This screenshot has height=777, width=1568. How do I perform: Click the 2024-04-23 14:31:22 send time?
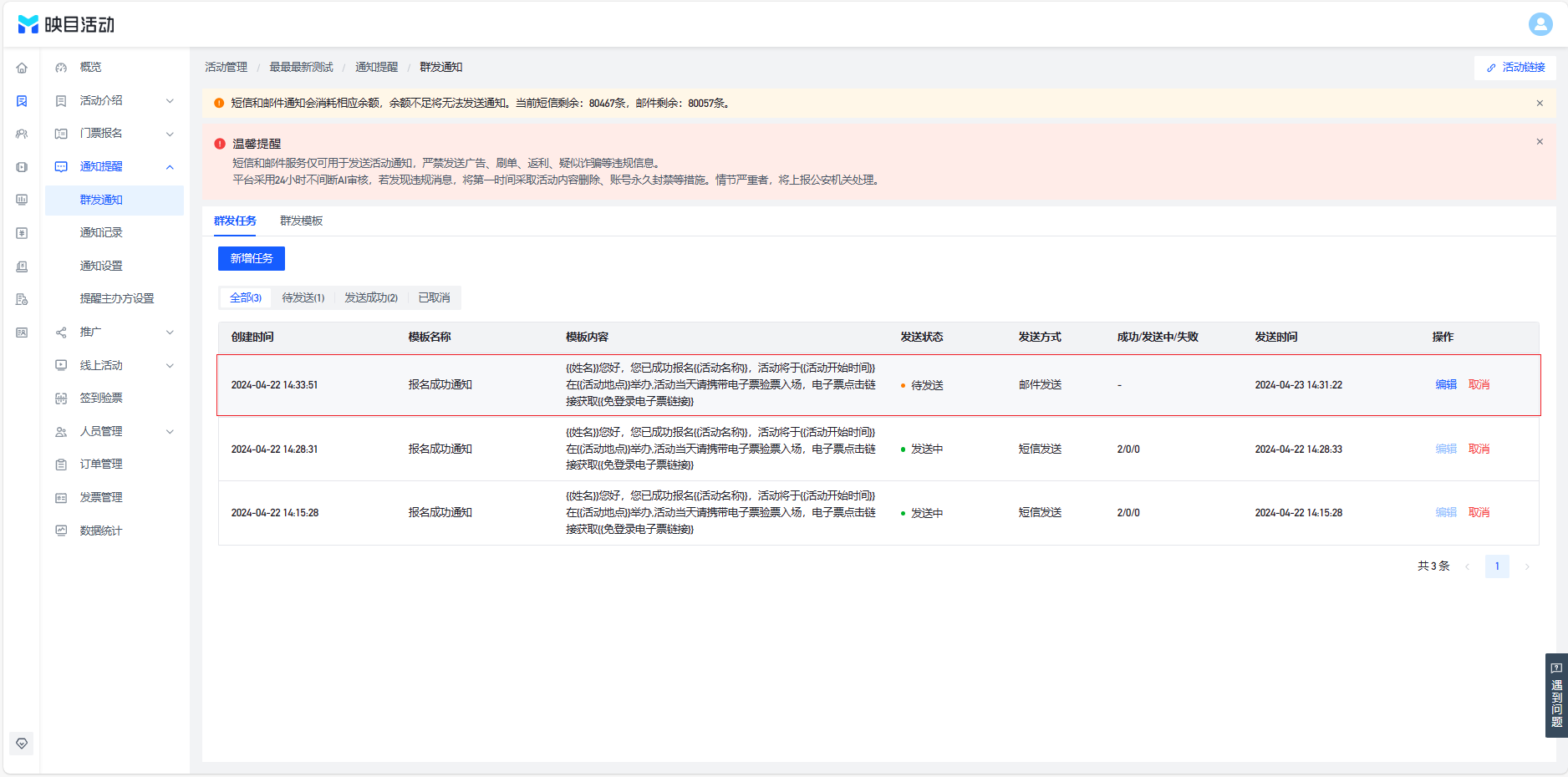click(1298, 385)
